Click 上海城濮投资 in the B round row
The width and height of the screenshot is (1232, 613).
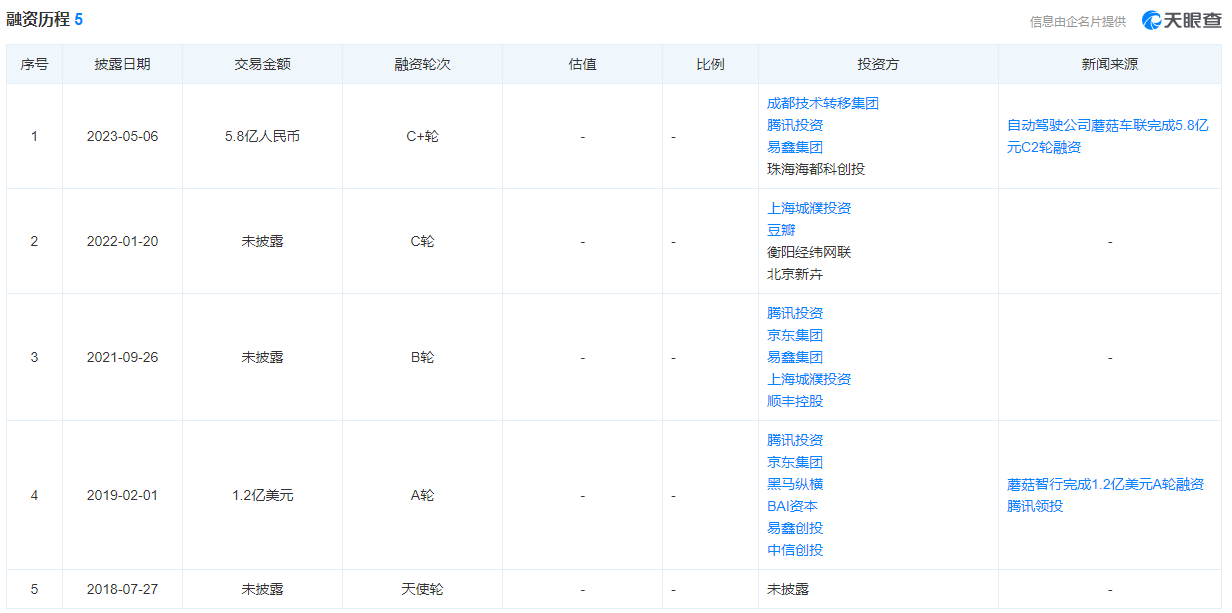pyautogui.click(x=809, y=379)
